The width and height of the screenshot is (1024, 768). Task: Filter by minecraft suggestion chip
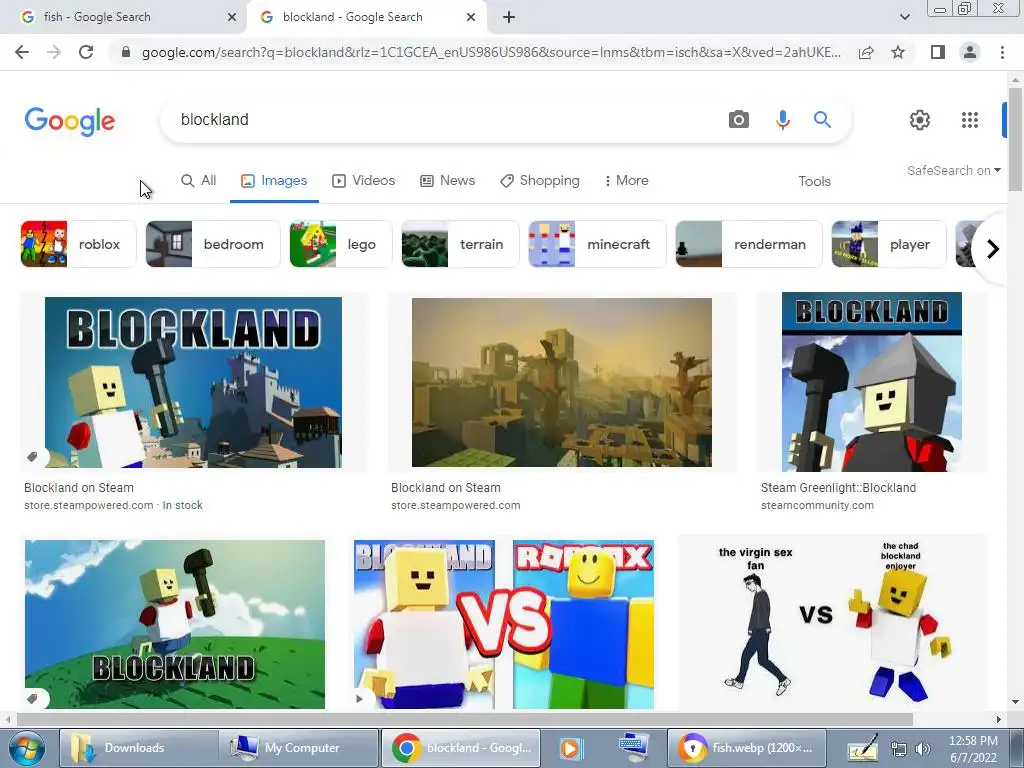(598, 244)
